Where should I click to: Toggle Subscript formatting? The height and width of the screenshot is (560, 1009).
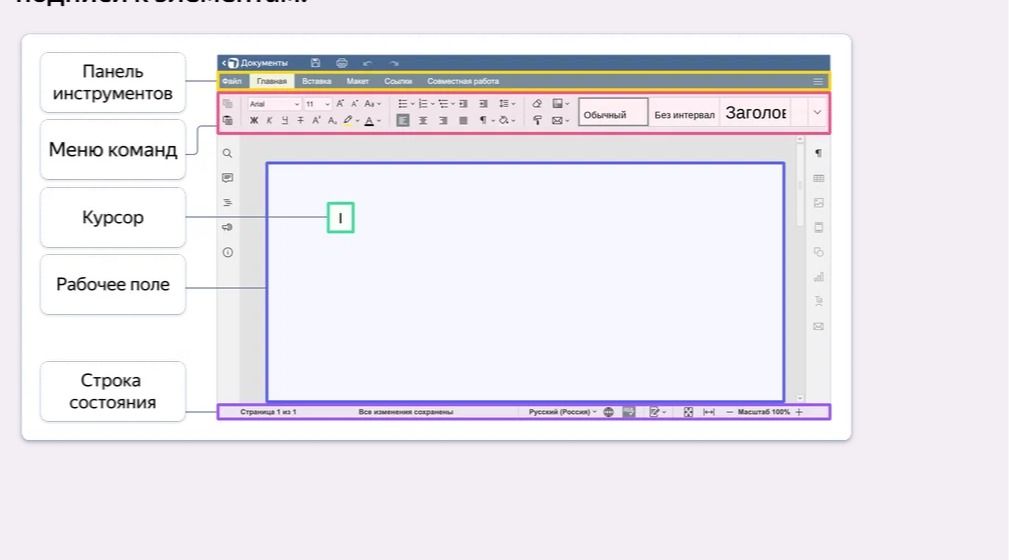tap(332, 120)
